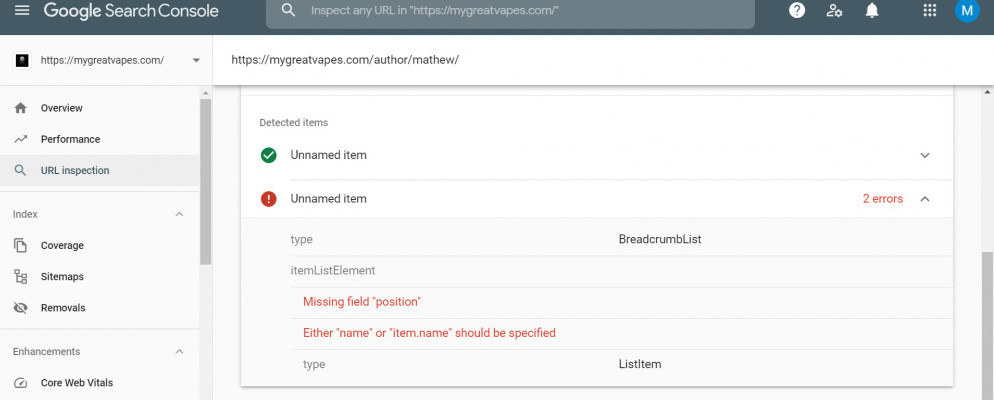
Task: Click the mygreatvapes property favicon
Action: 22,60
